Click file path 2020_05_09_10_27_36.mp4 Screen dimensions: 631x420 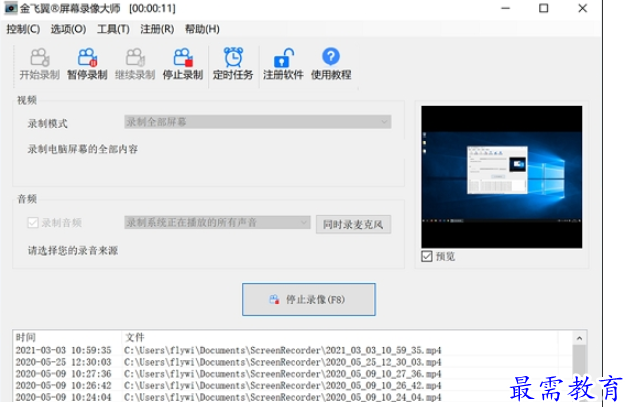pos(283,374)
